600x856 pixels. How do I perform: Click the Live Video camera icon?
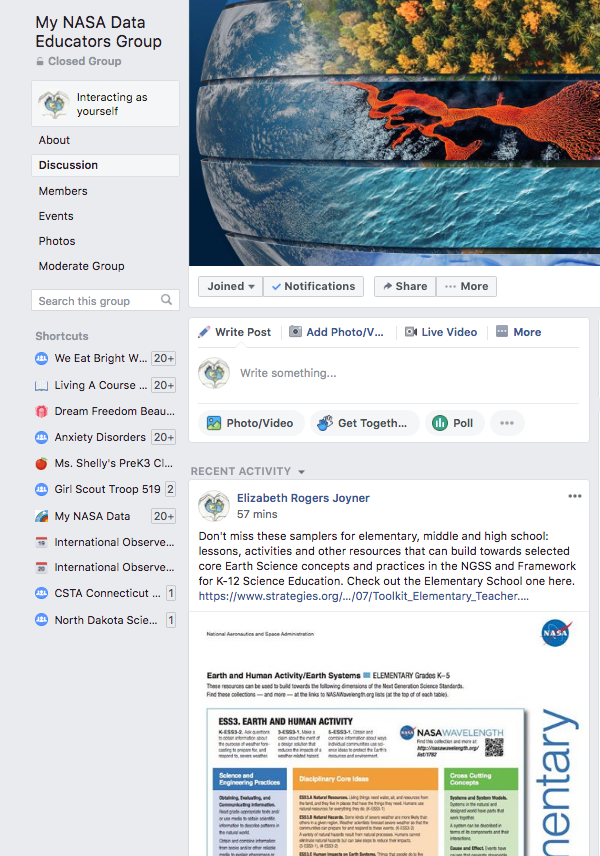[x=410, y=332]
